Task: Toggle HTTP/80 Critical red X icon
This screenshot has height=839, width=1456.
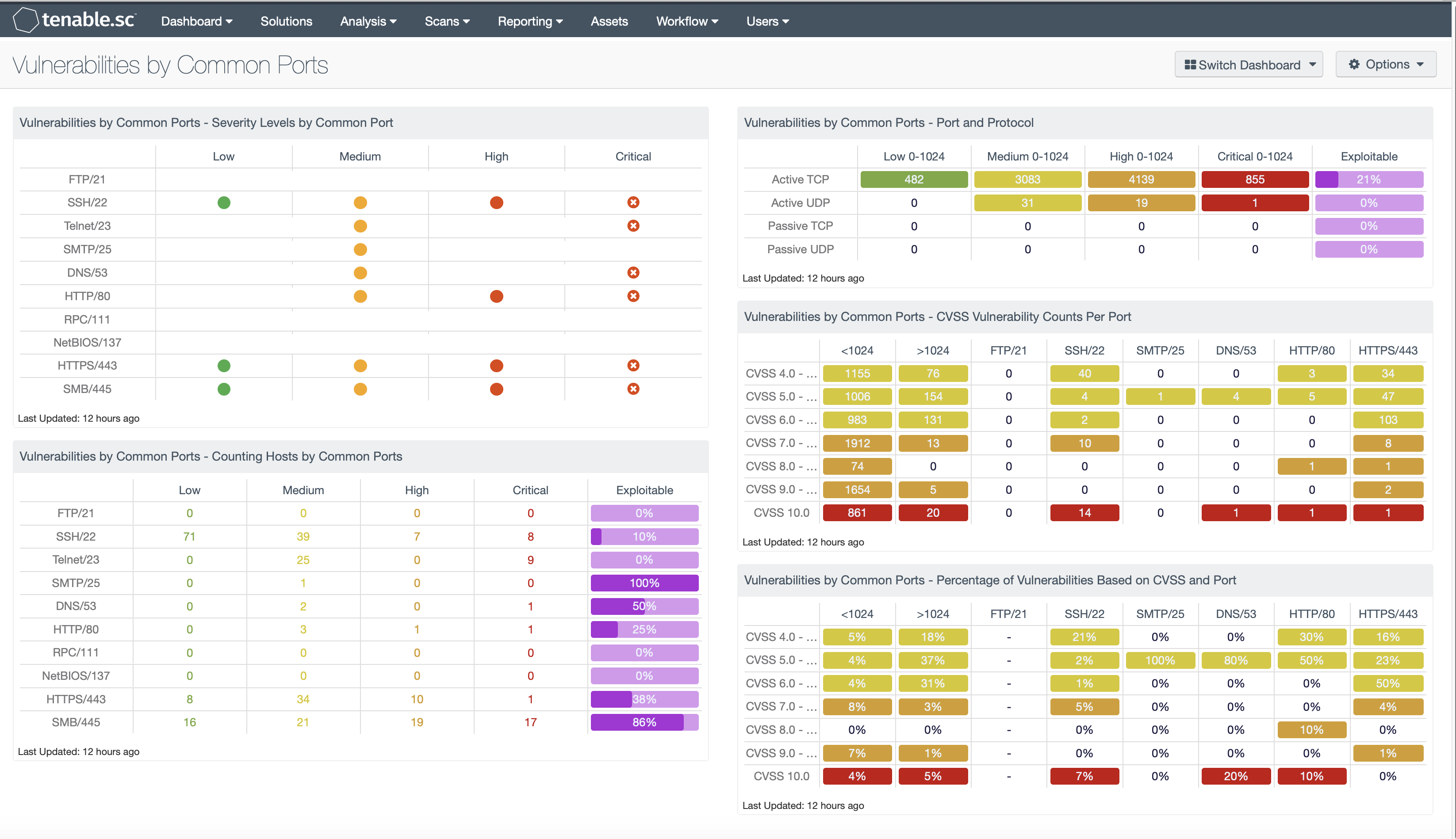Action: coord(632,295)
